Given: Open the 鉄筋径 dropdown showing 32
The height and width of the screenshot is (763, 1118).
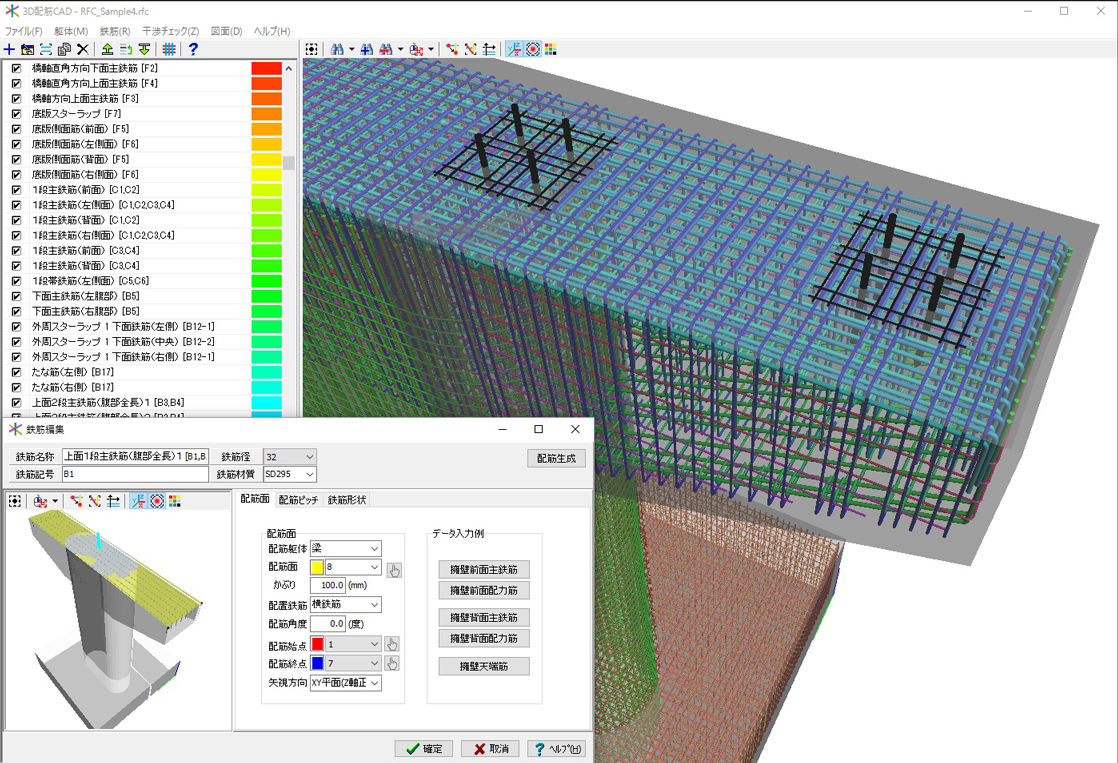Looking at the screenshot, I should 289,457.
